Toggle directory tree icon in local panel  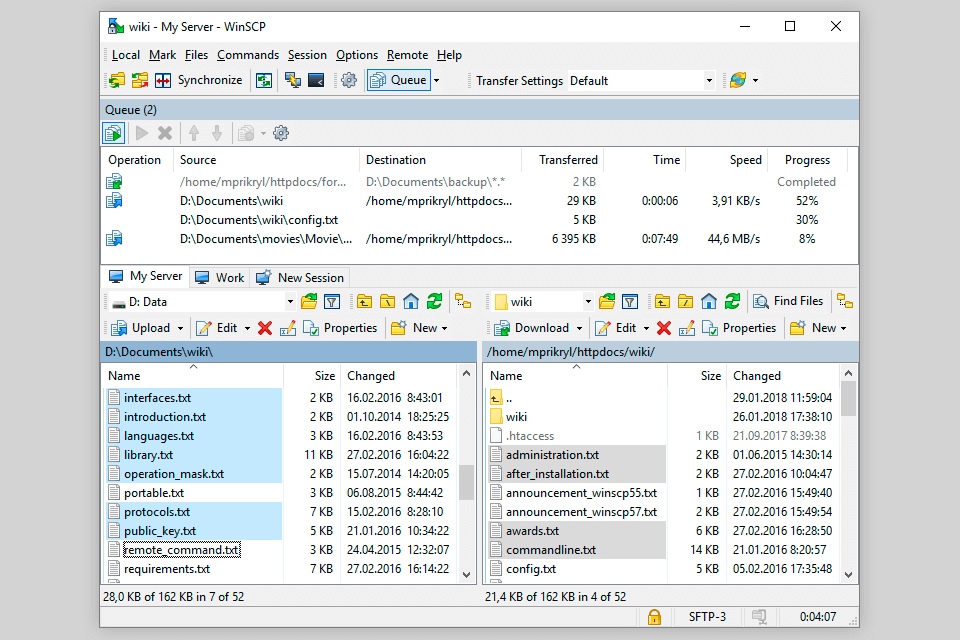pos(463,301)
